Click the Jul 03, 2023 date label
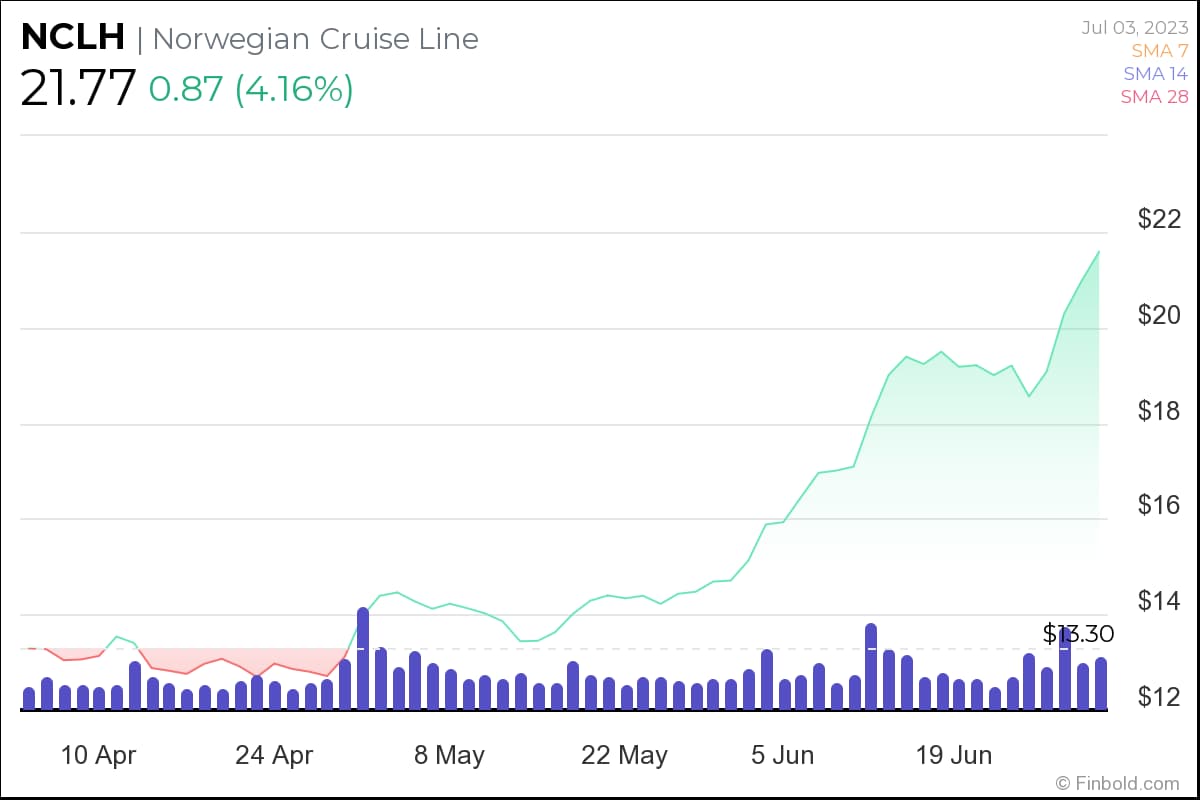 pos(1135,27)
